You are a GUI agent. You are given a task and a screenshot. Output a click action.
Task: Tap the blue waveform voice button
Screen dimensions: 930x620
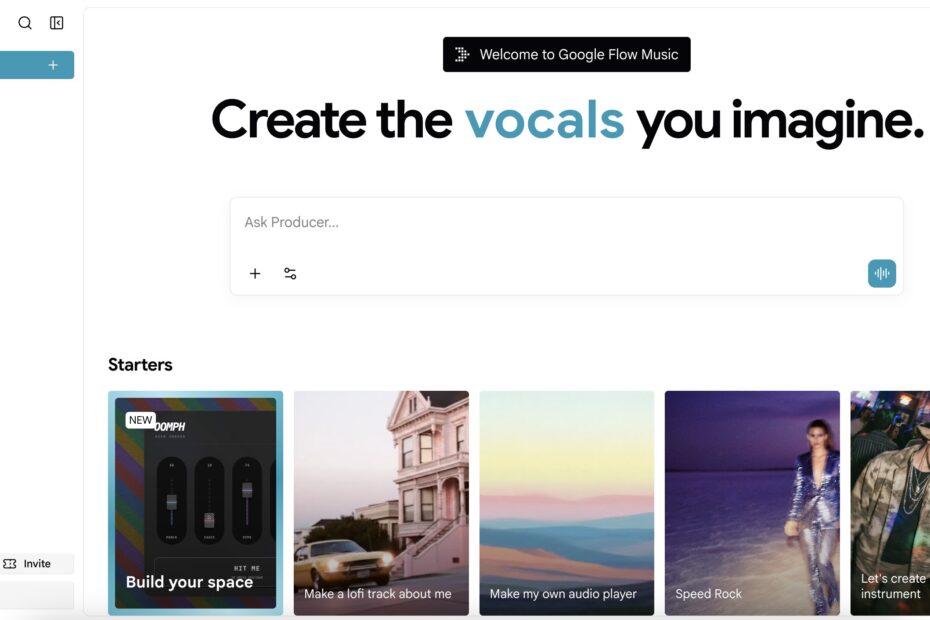pyautogui.click(x=881, y=273)
